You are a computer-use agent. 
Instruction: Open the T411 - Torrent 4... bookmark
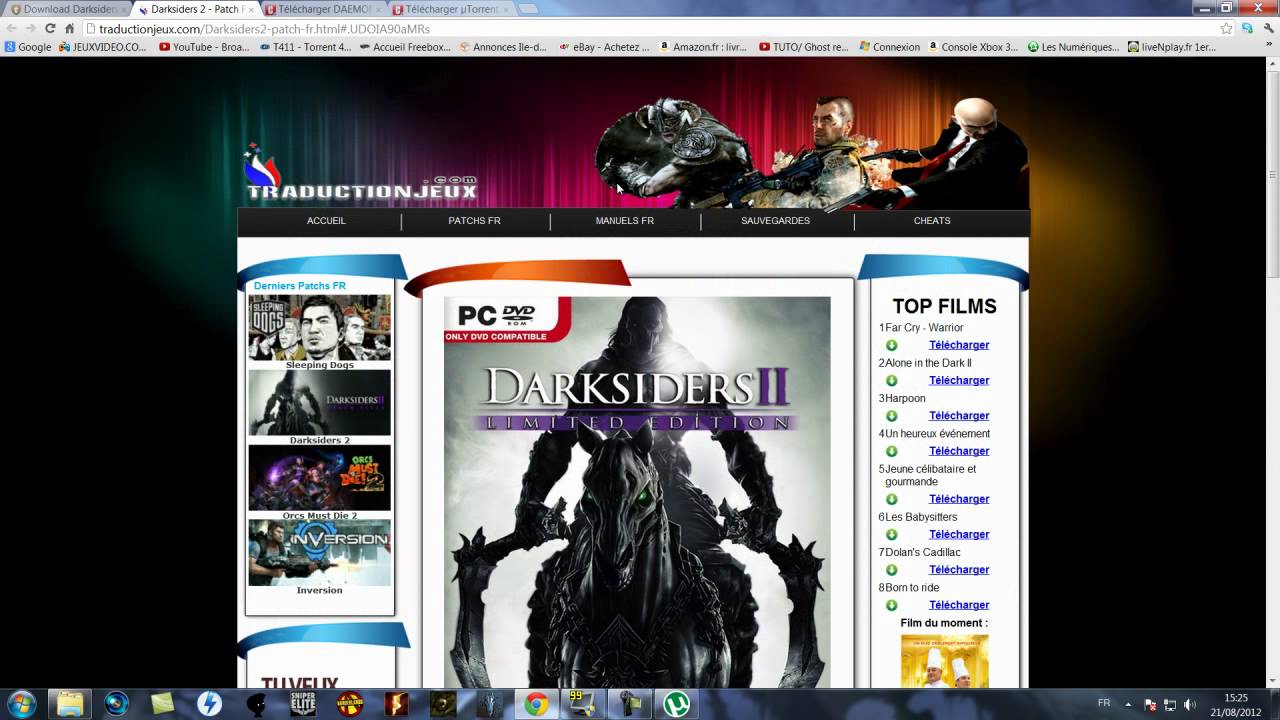pyautogui.click(x=305, y=47)
